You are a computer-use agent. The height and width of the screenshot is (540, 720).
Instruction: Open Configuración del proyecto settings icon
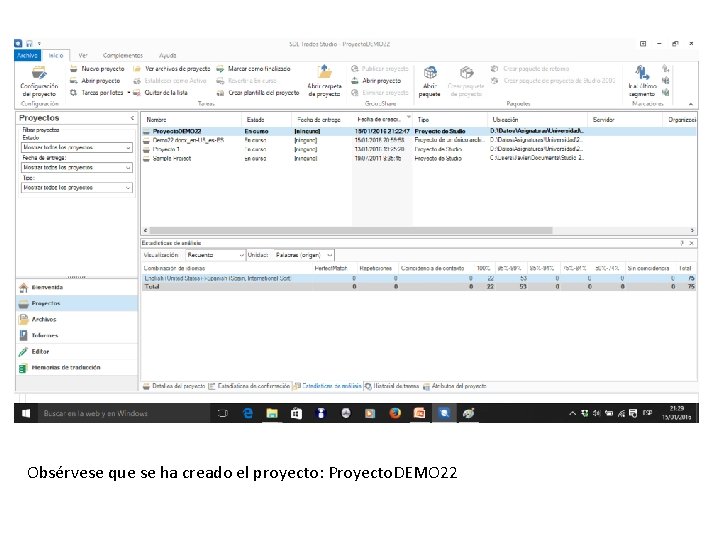point(39,81)
